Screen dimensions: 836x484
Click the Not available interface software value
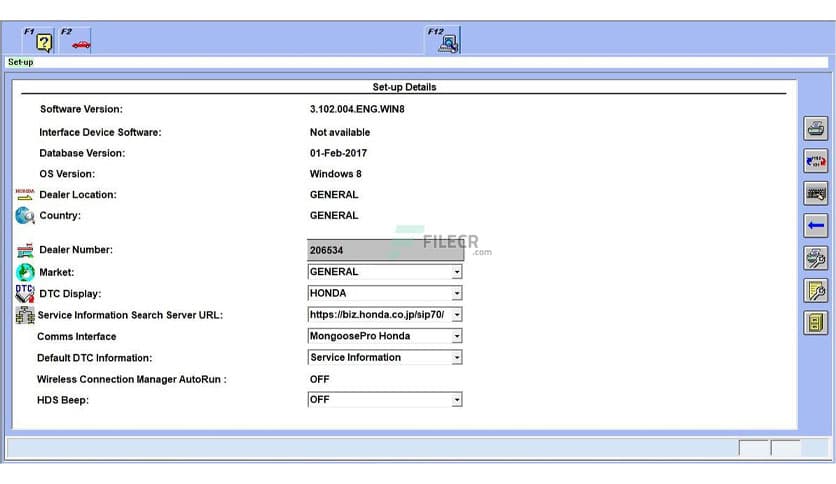click(x=340, y=132)
